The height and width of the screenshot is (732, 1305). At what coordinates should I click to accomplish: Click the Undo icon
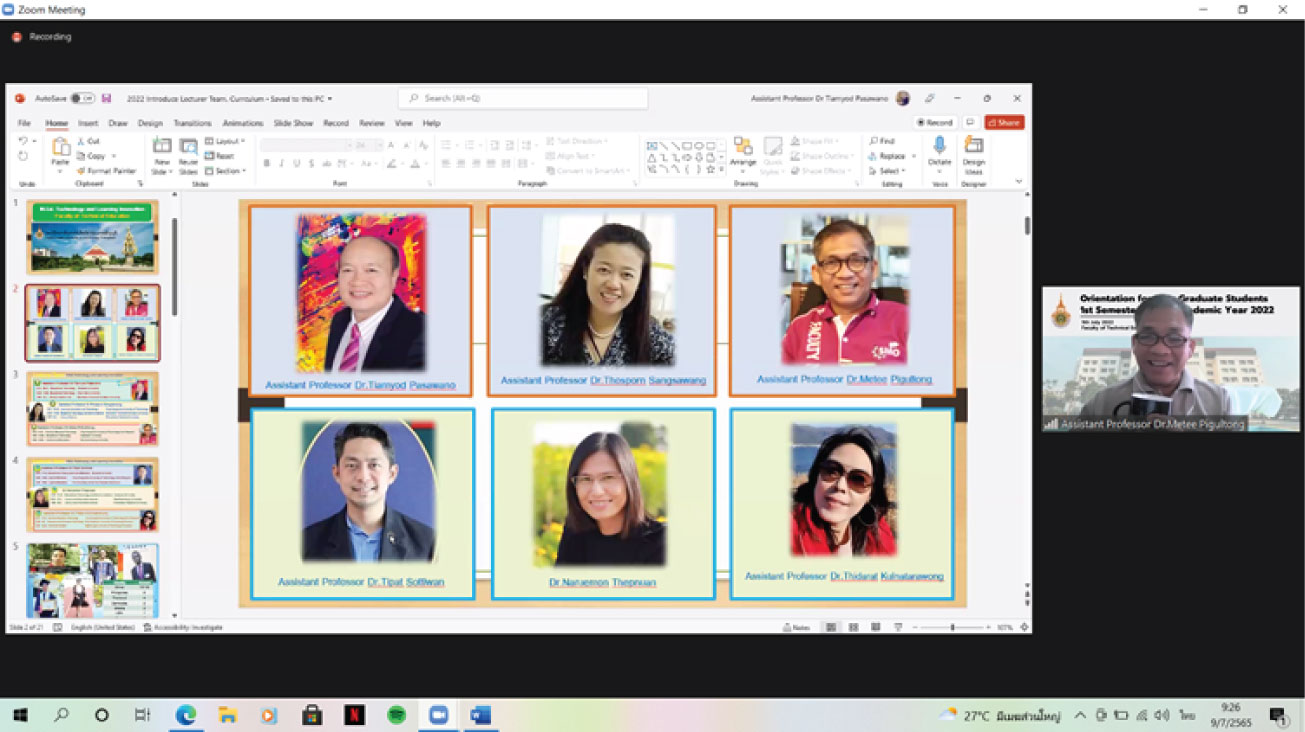click(x=23, y=142)
